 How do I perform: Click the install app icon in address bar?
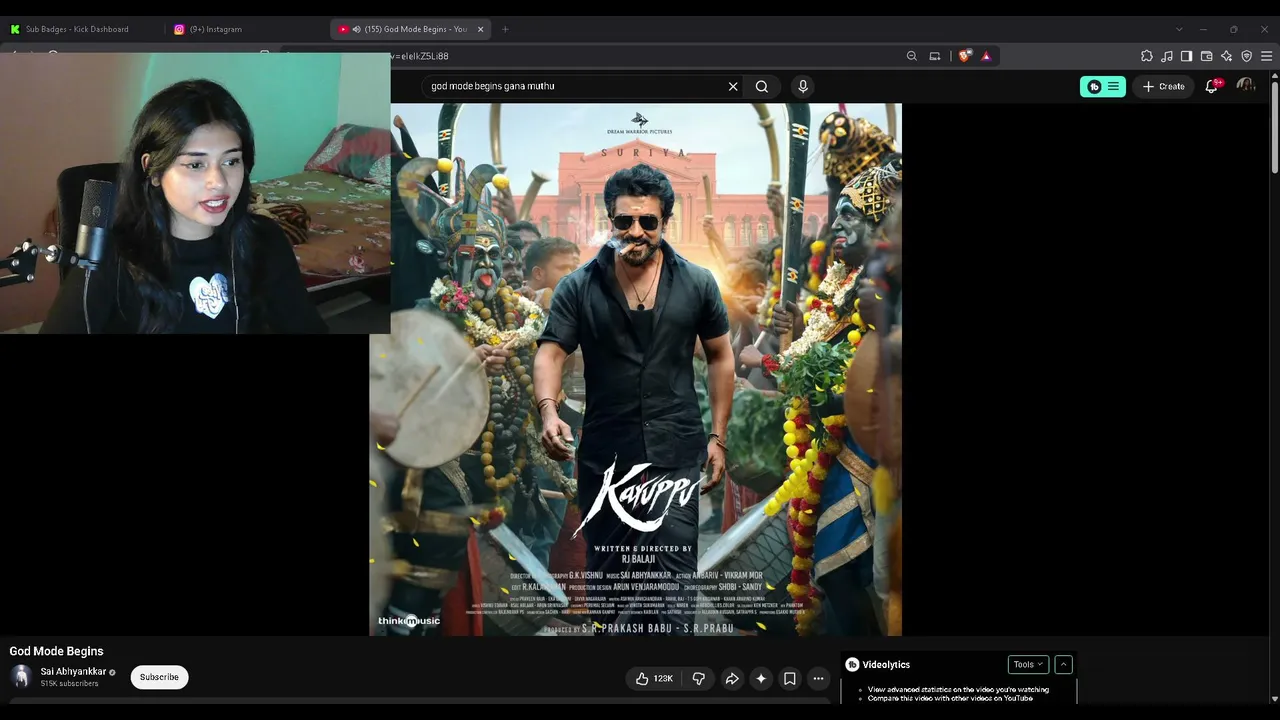pos(935,56)
